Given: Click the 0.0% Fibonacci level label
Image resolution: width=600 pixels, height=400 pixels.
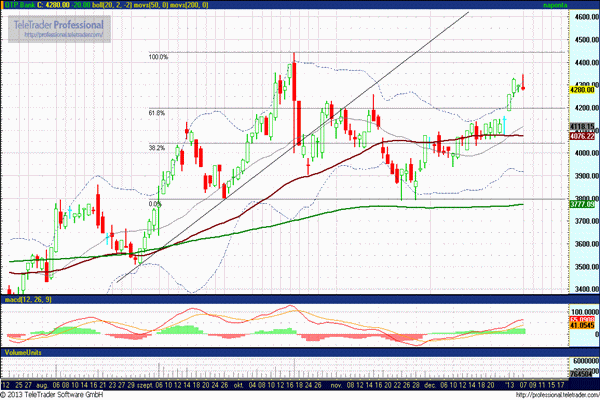Looking at the screenshot, I should coord(155,204).
